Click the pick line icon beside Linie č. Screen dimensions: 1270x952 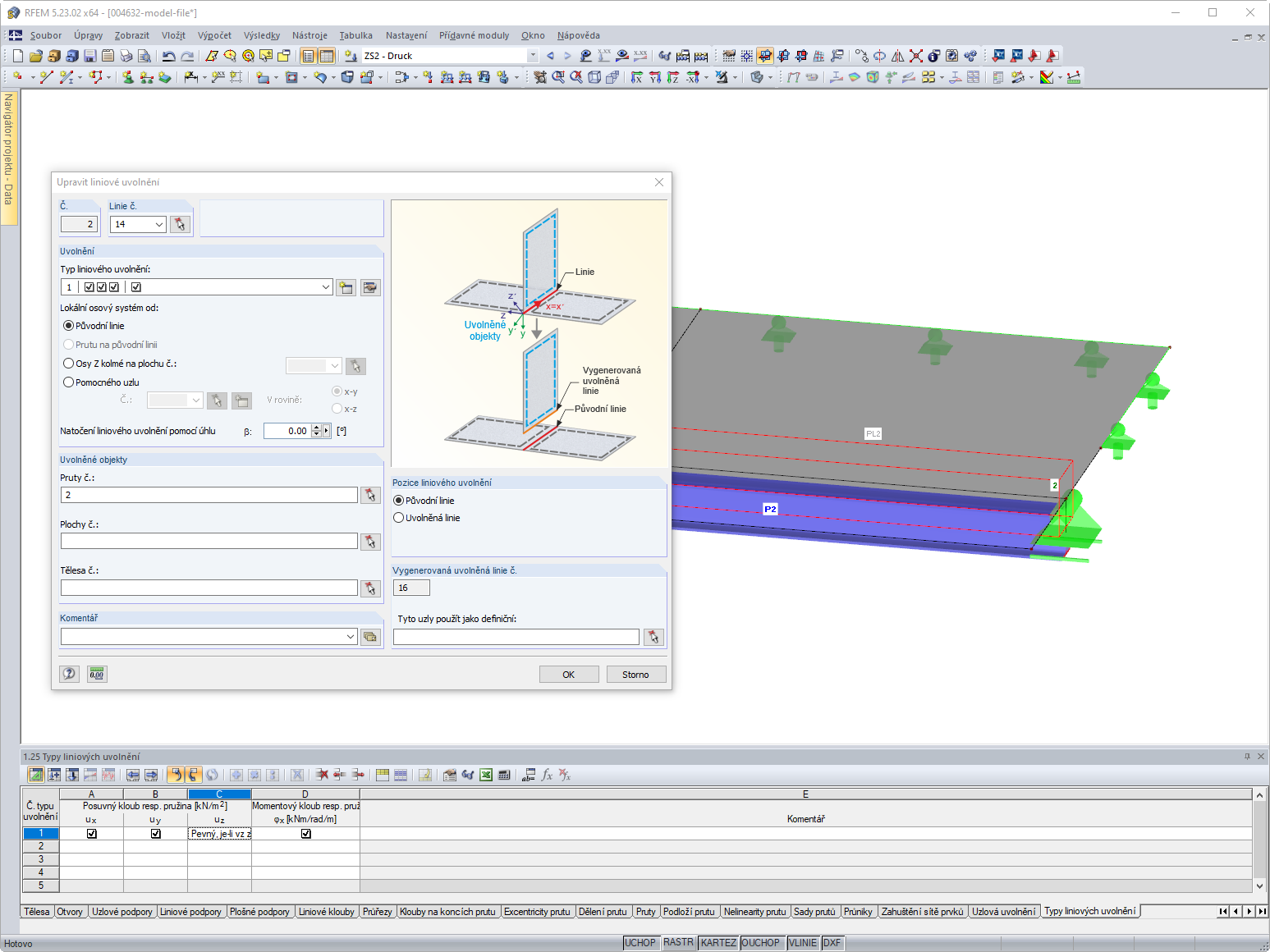[x=180, y=224]
